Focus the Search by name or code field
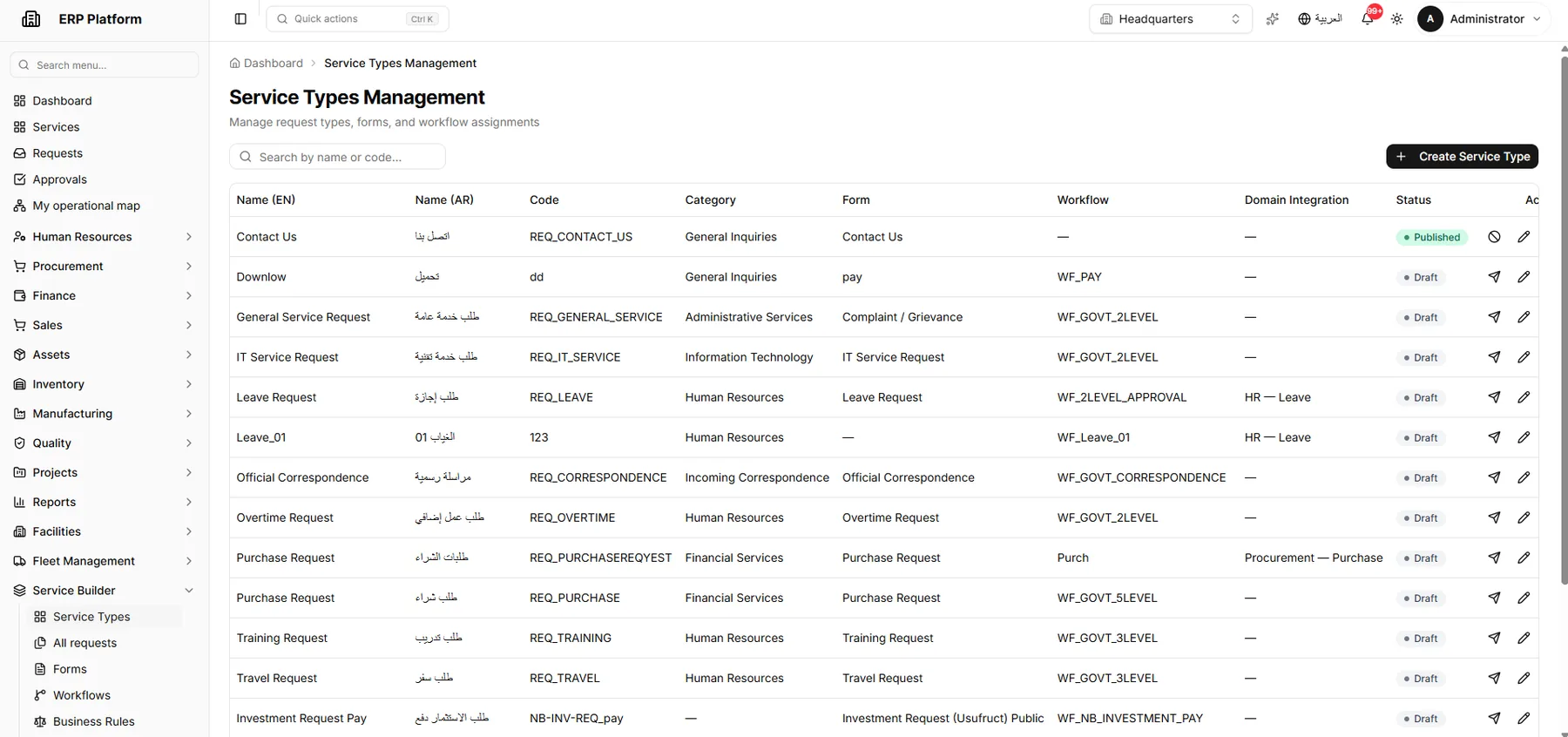 pyautogui.click(x=337, y=157)
